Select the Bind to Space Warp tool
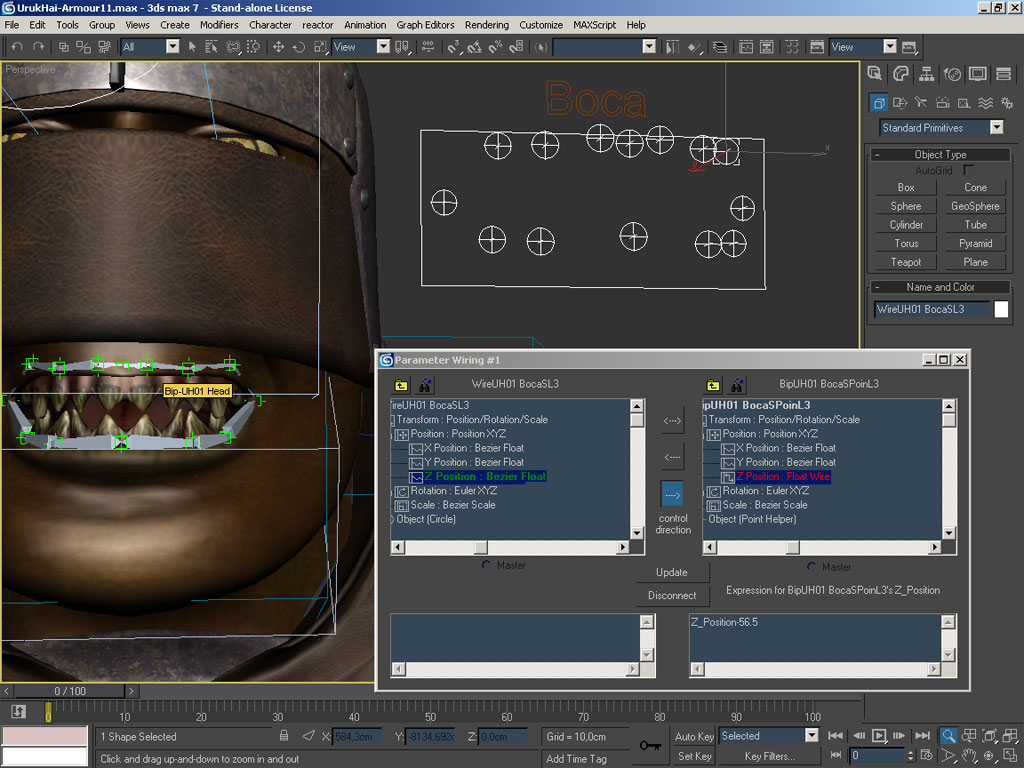Viewport: 1024px width, 768px height. (104, 47)
